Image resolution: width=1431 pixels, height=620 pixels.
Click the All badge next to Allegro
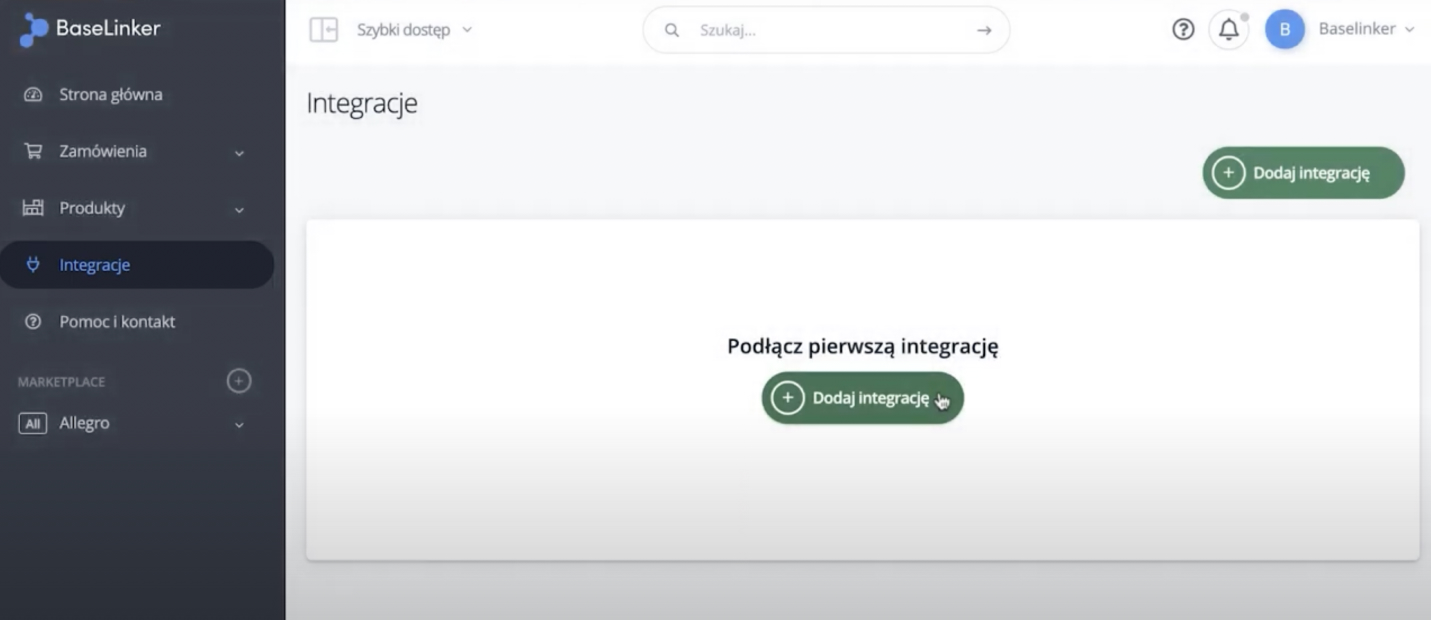[32, 422]
